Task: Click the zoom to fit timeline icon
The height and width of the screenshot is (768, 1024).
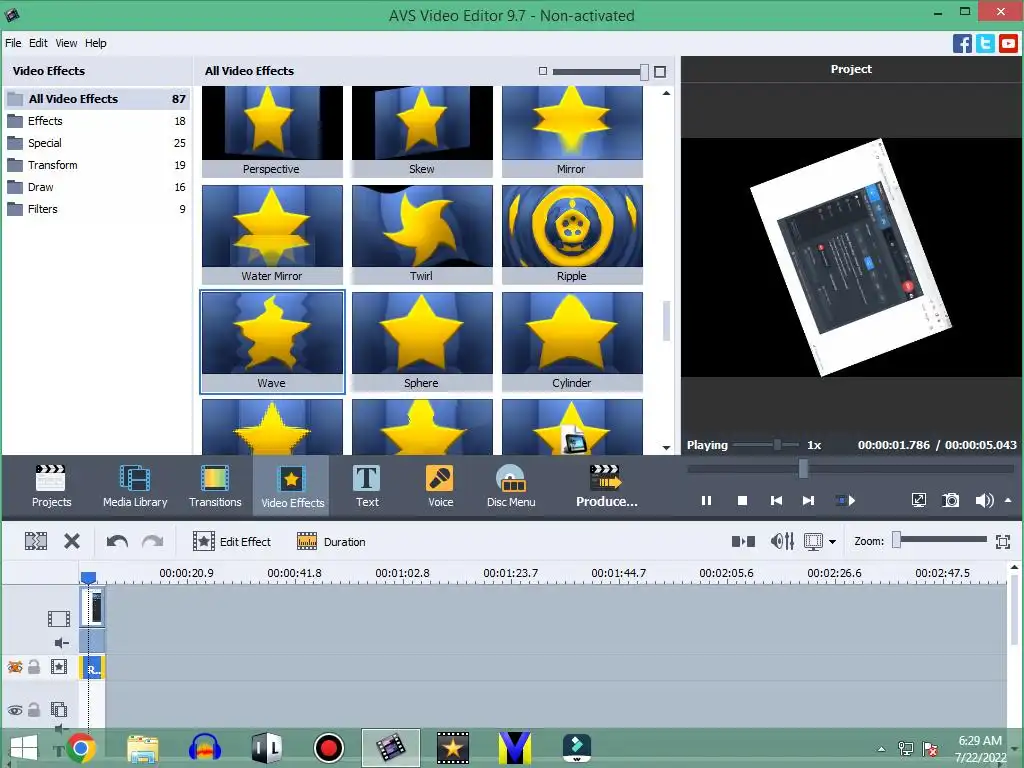Action: [1003, 541]
